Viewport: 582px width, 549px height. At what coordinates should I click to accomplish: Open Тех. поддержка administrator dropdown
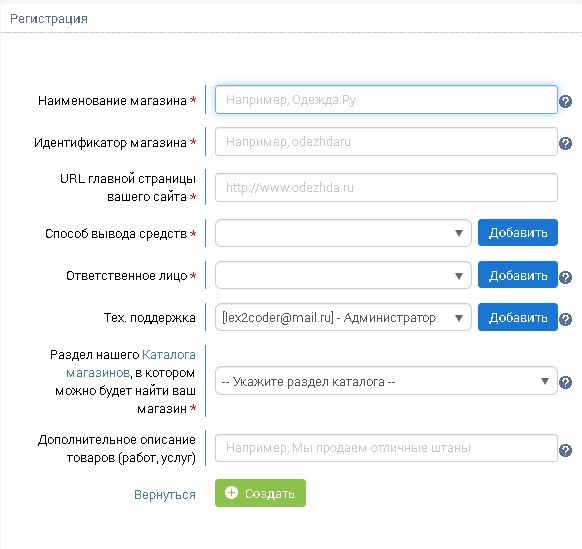click(343, 317)
